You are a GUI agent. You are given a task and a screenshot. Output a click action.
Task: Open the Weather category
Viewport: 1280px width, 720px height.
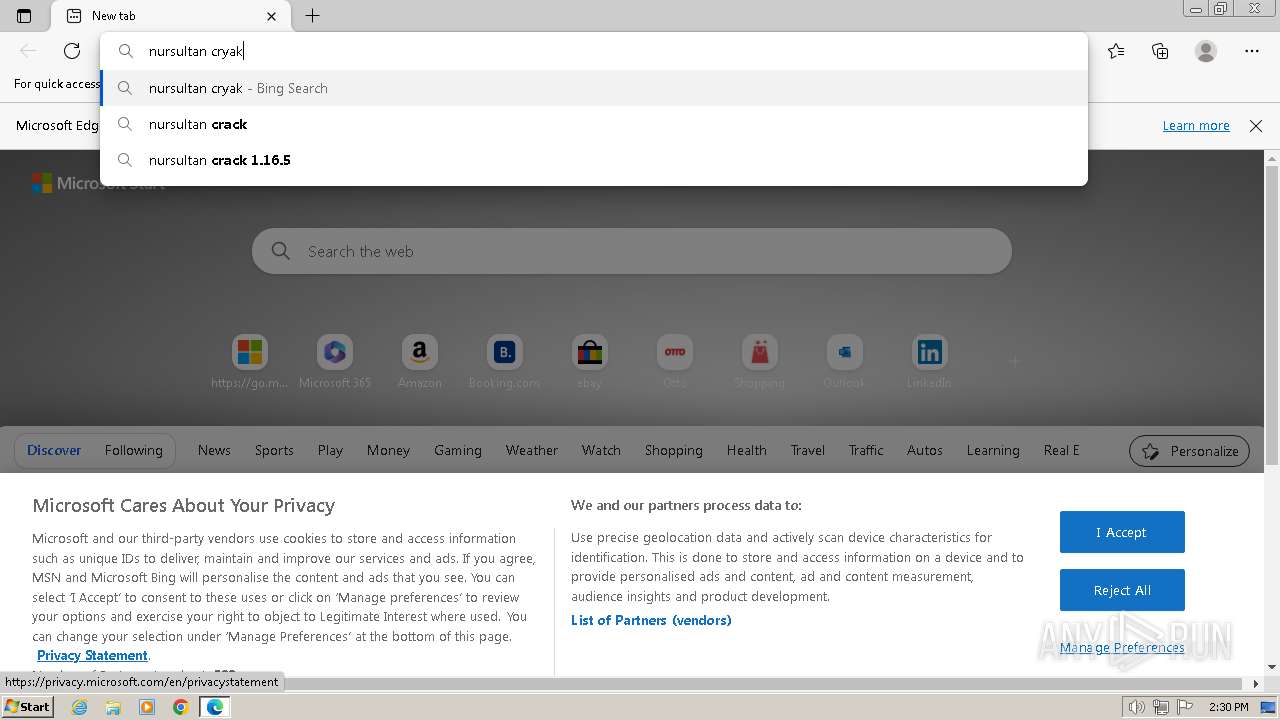(x=532, y=450)
